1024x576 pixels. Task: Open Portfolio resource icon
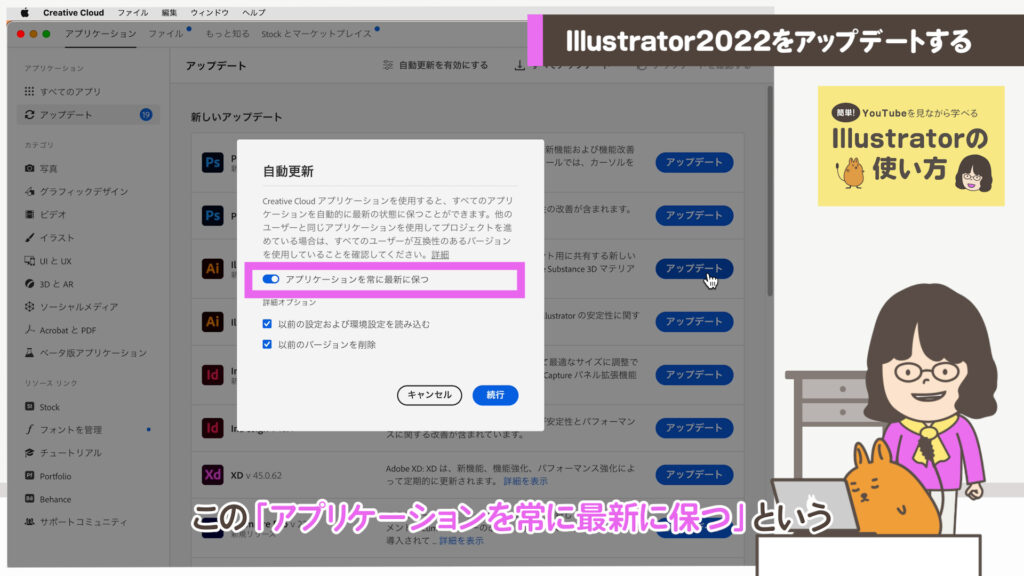tap(29, 475)
